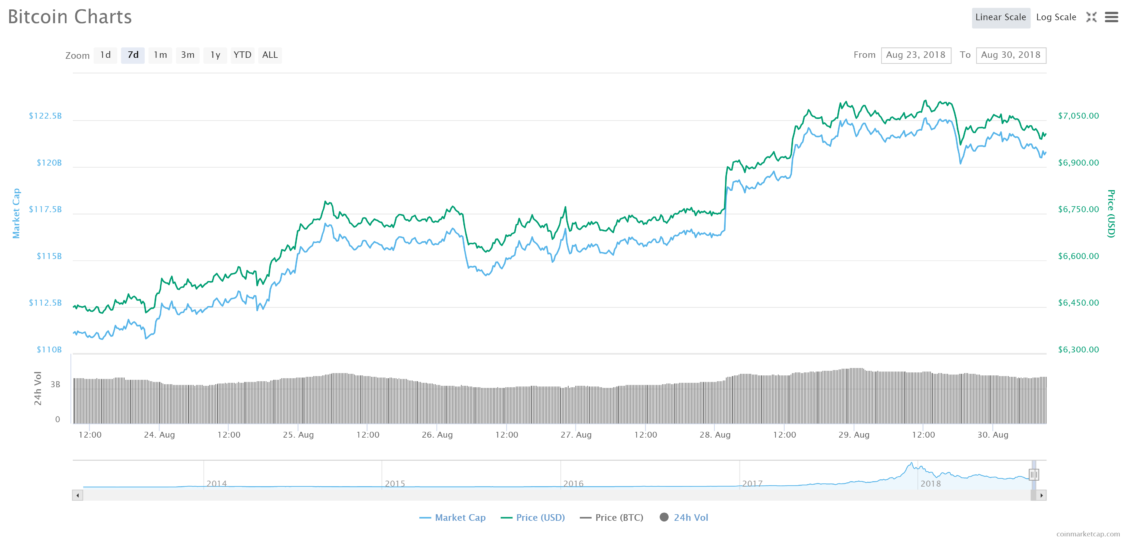
Task: Select YTD zoom range
Action: coord(242,55)
